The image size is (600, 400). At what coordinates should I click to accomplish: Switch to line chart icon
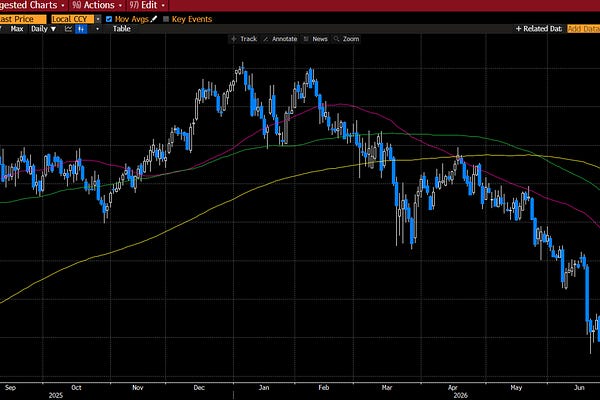click(x=68, y=29)
